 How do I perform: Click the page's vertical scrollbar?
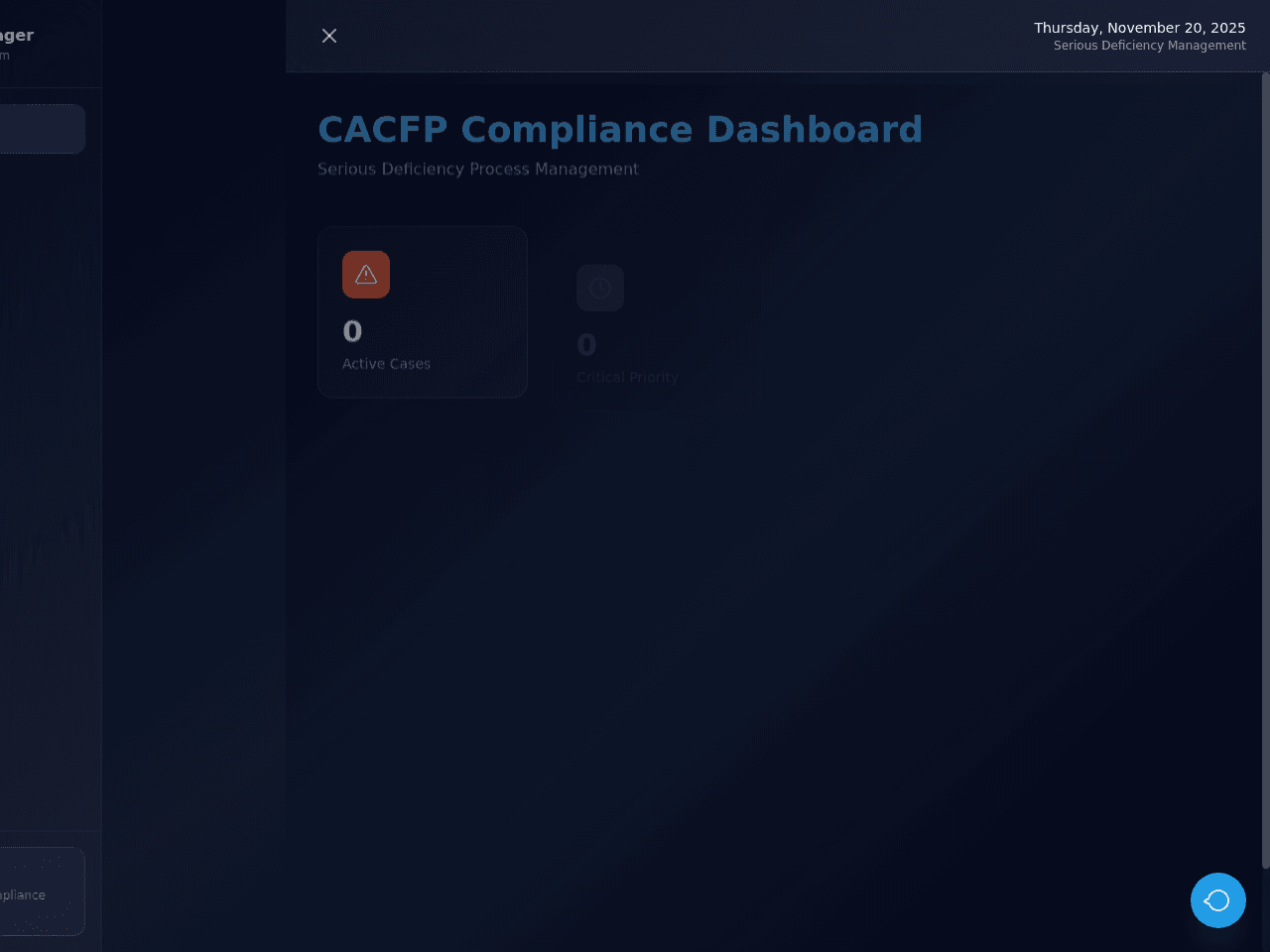coord(1265,471)
